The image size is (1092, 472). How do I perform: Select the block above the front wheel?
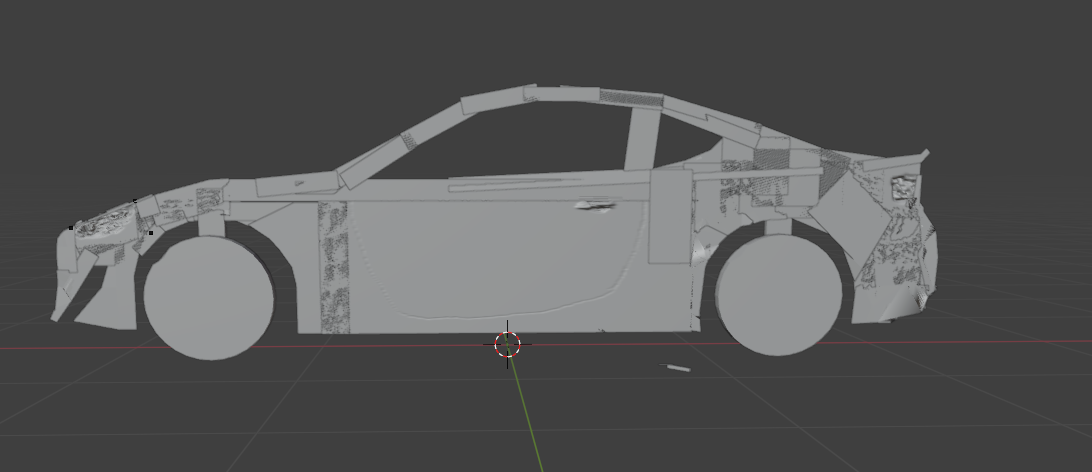pos(211,225)
